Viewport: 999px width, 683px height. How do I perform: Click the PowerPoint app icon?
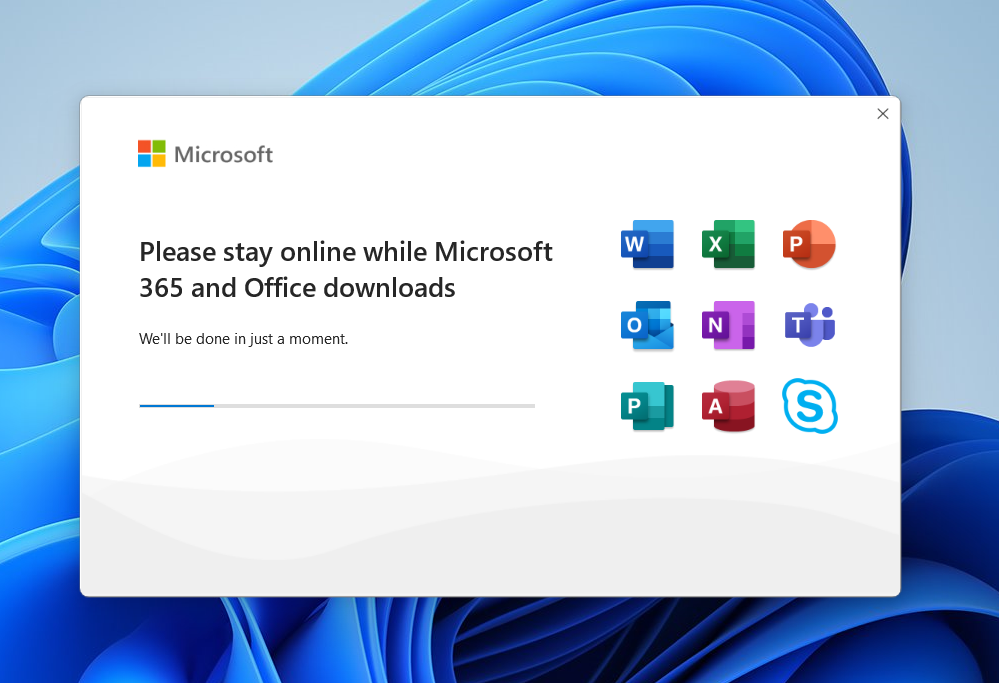pos(809,244)
